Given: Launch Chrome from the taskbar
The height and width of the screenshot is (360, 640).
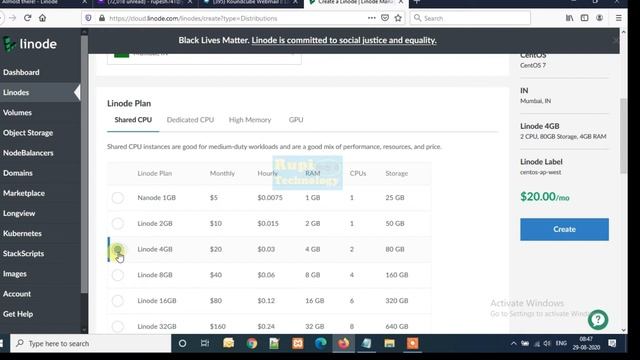Looking at the screenshot, I should point(251,344).
